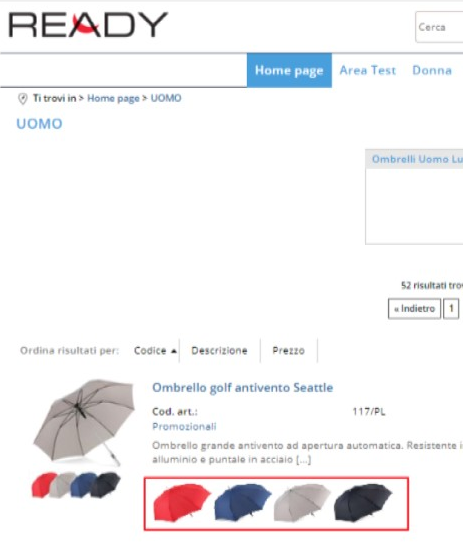The height and width of the screenshot is (543, 463).
Task: Toggle the Codice ascending sort arrow
Action: (x=174, y=351)
